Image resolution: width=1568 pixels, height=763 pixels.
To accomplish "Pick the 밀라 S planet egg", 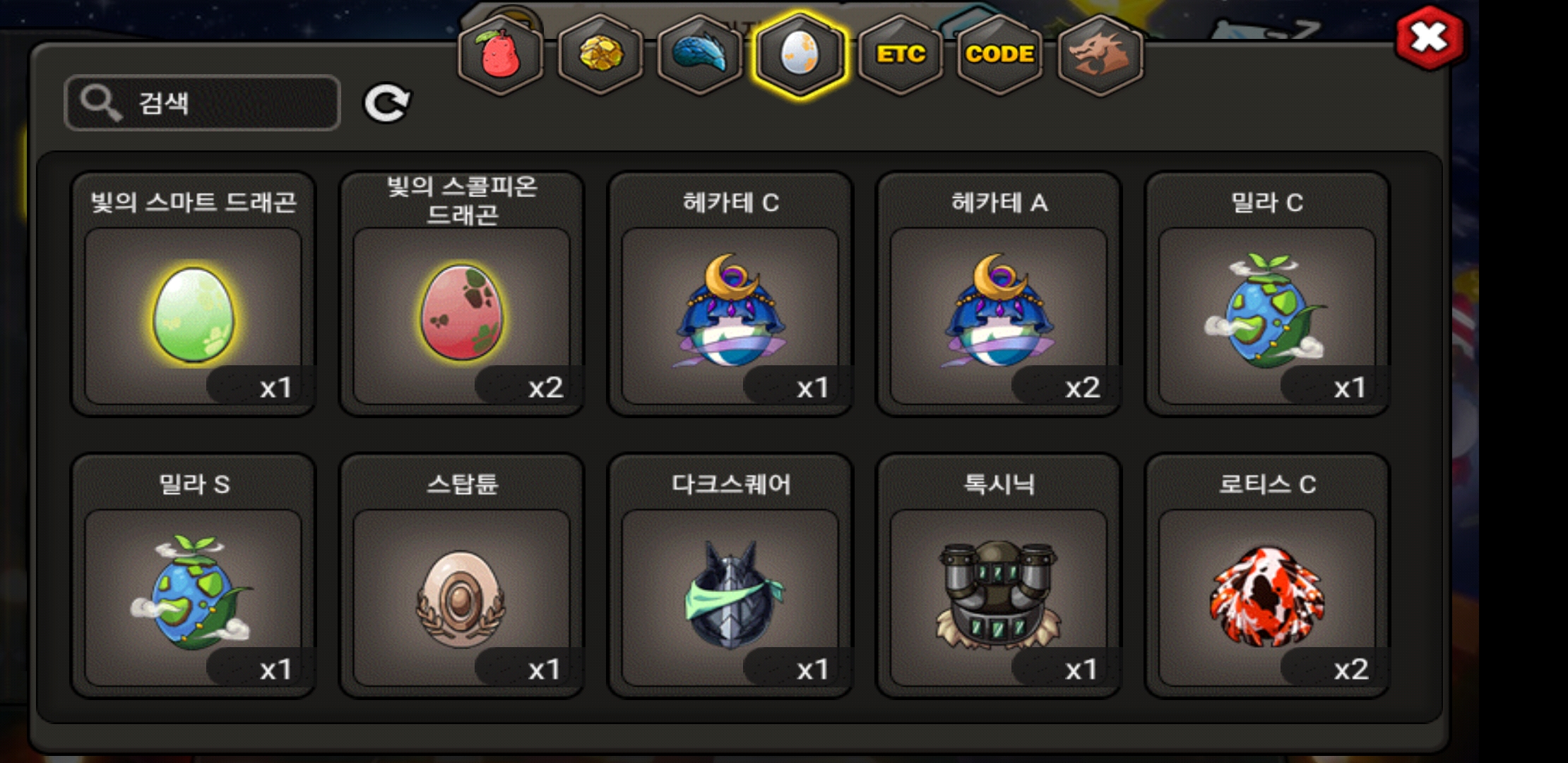I will (193, 576).
